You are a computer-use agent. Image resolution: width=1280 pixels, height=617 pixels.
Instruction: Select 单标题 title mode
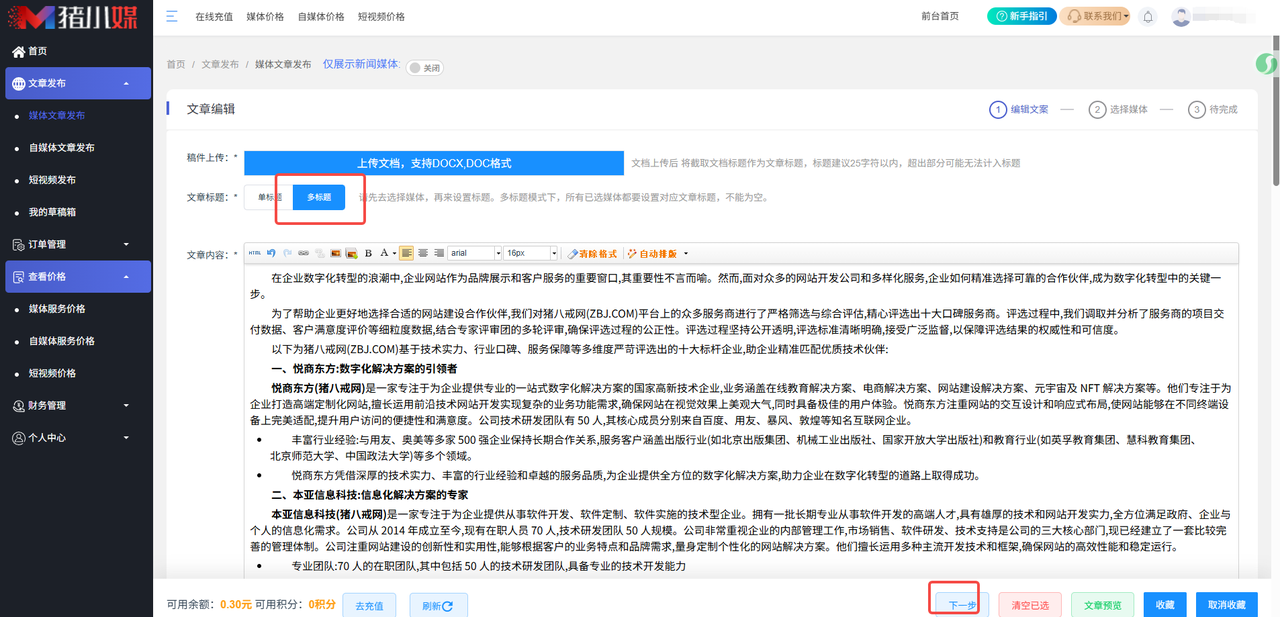pos(269,197)
